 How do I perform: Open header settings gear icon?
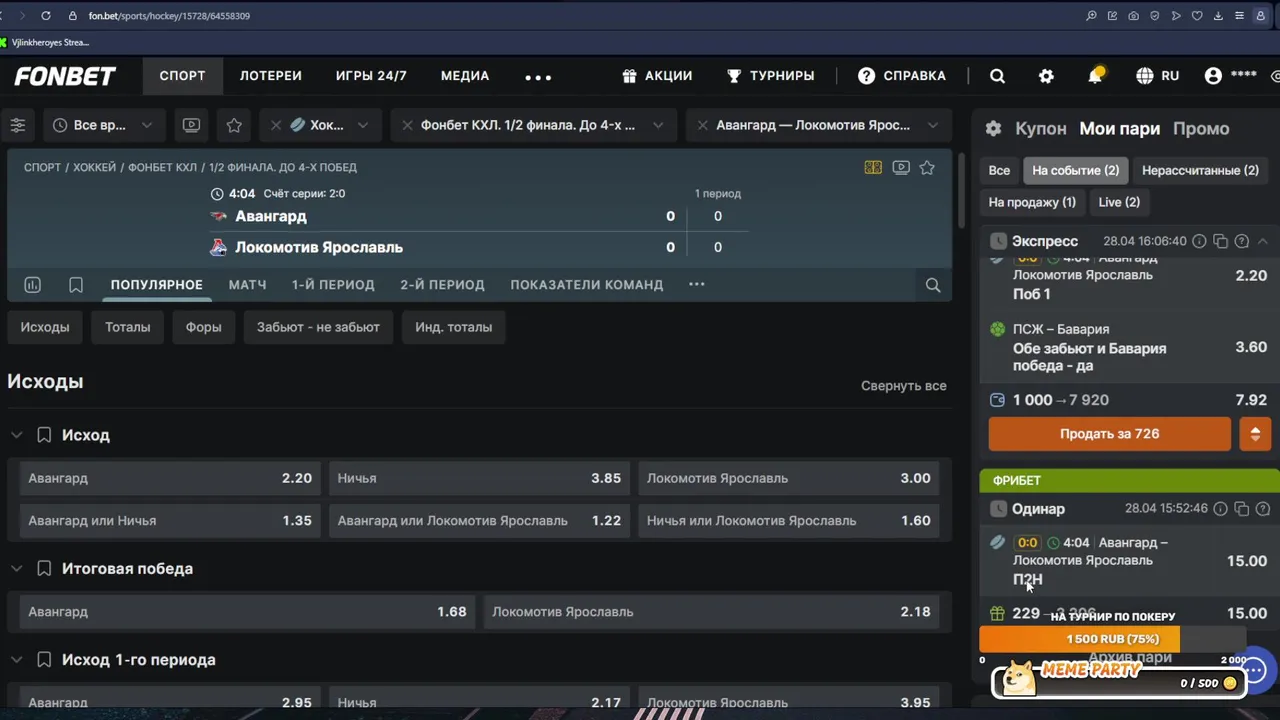coord(1046,76)
